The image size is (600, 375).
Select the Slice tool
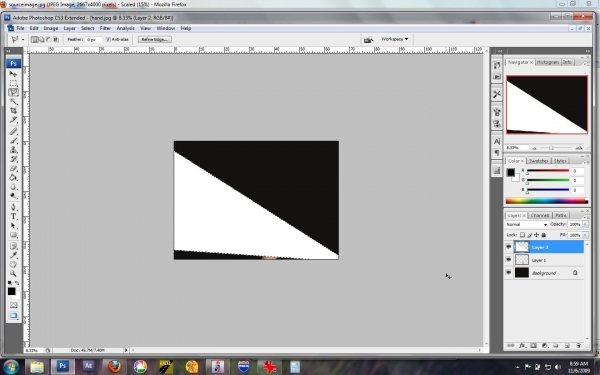coord(13,120)
